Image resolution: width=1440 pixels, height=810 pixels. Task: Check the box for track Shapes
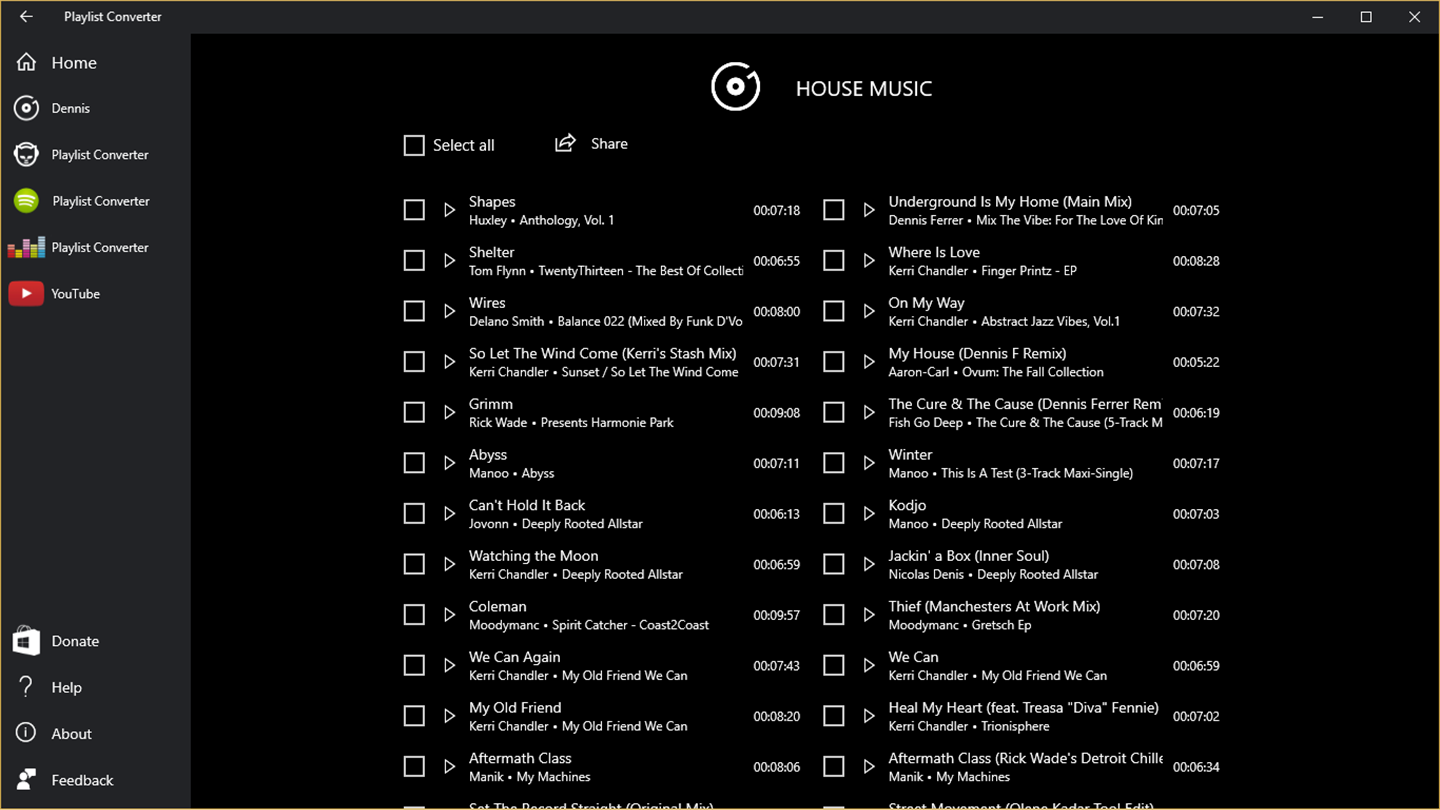pyautogui.click(x=414, y=210)
